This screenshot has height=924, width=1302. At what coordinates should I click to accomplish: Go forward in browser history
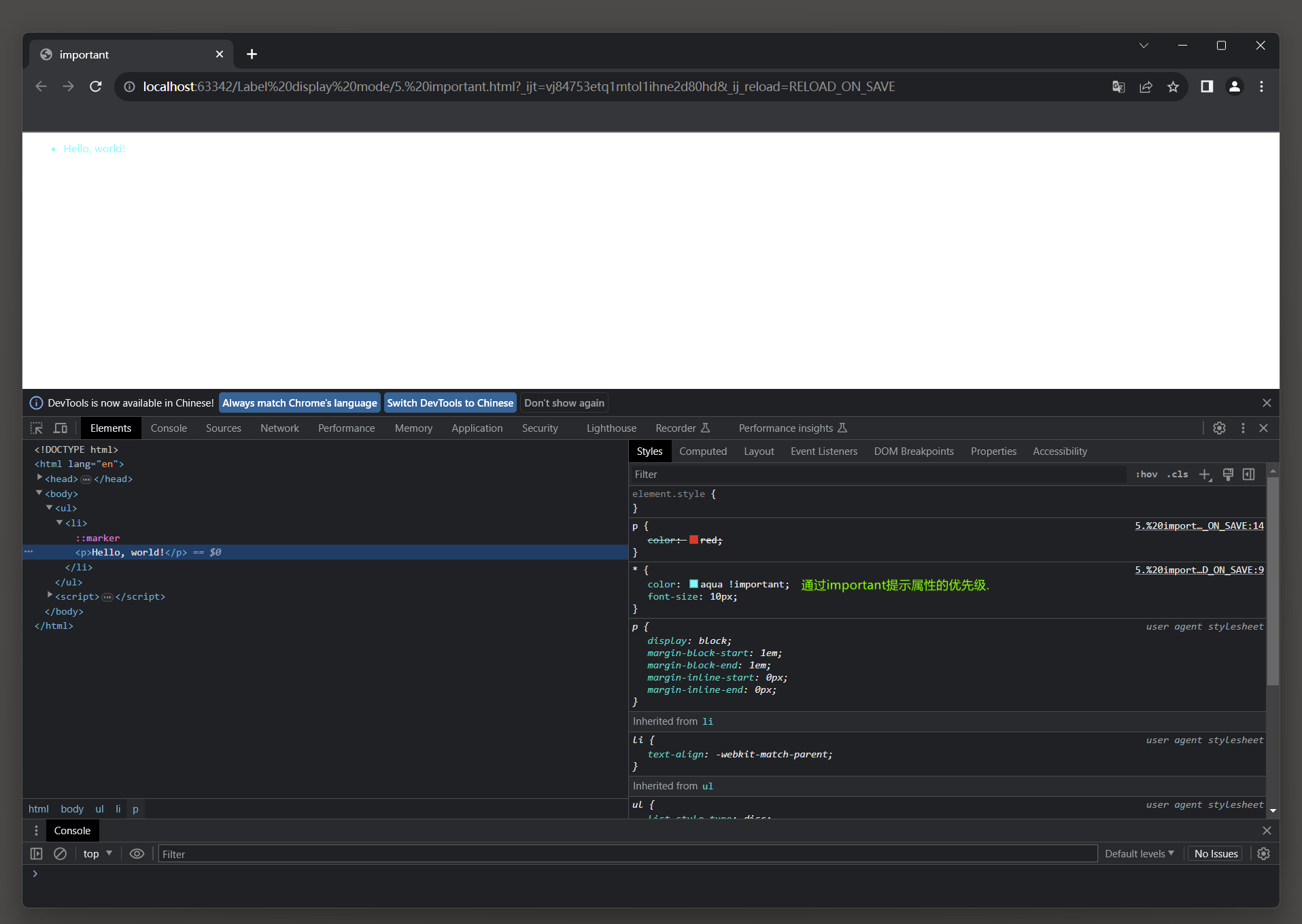click(x=69, y=86)
